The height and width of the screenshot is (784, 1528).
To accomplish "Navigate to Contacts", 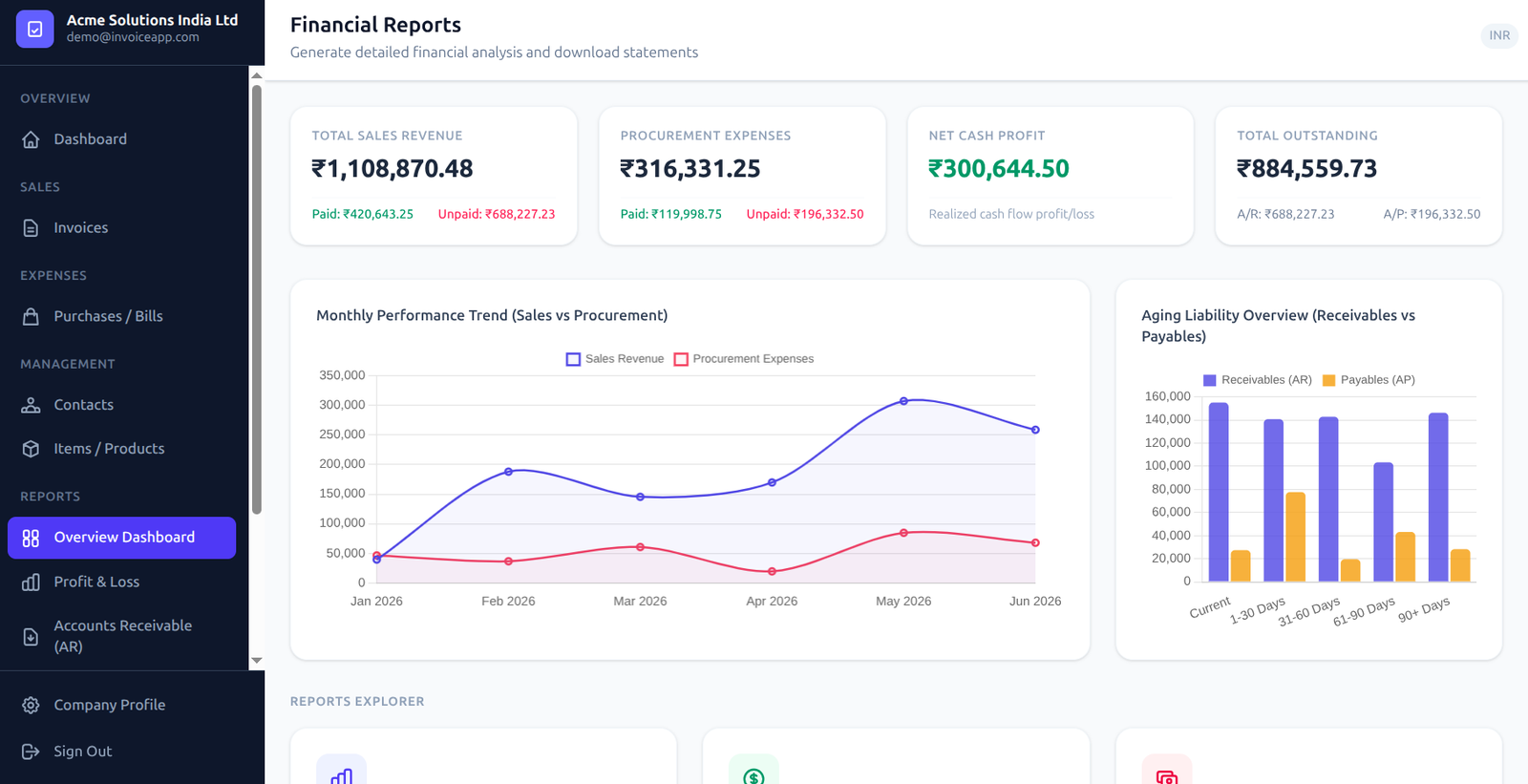I will pyautogui.click(x=121, y=405).
